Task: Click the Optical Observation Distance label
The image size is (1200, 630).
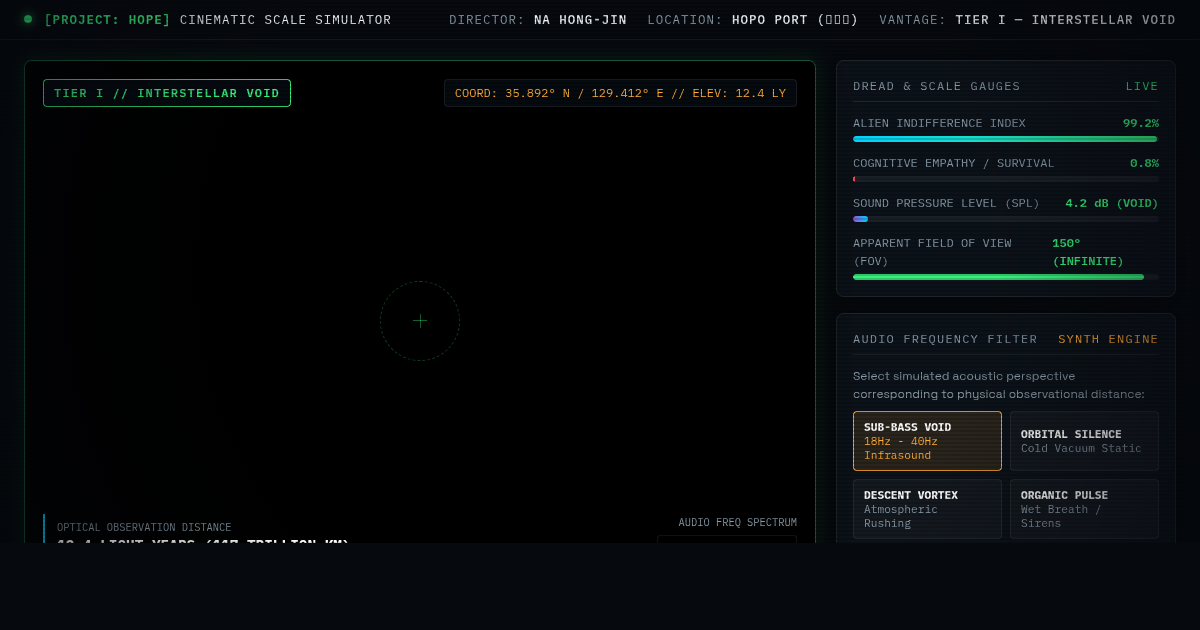Action: pyautogui.click(x=144, y=527)
